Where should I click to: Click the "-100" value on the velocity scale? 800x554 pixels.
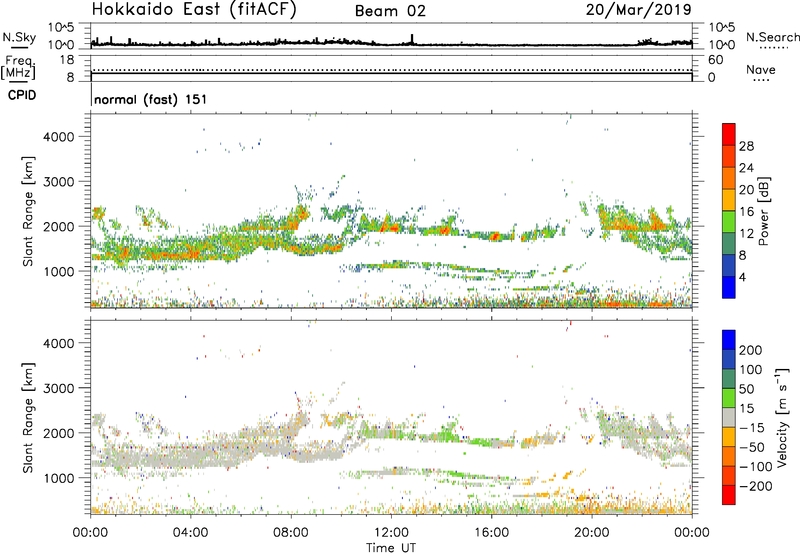(x=756, y=466)
